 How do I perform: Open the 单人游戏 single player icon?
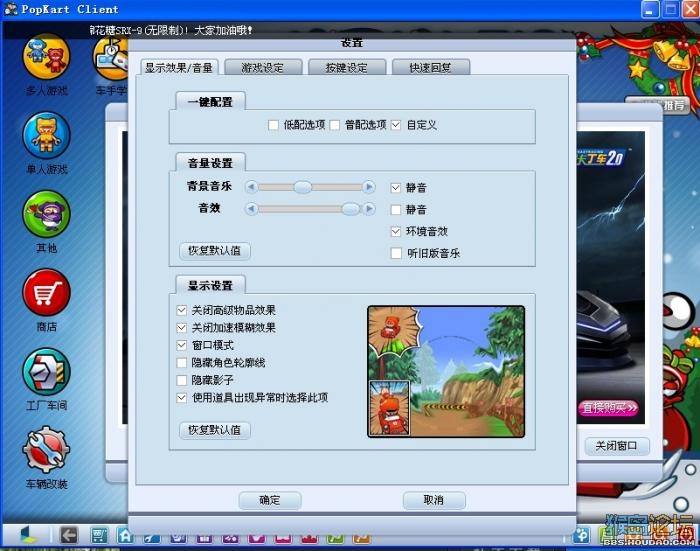tap(46, 135)
